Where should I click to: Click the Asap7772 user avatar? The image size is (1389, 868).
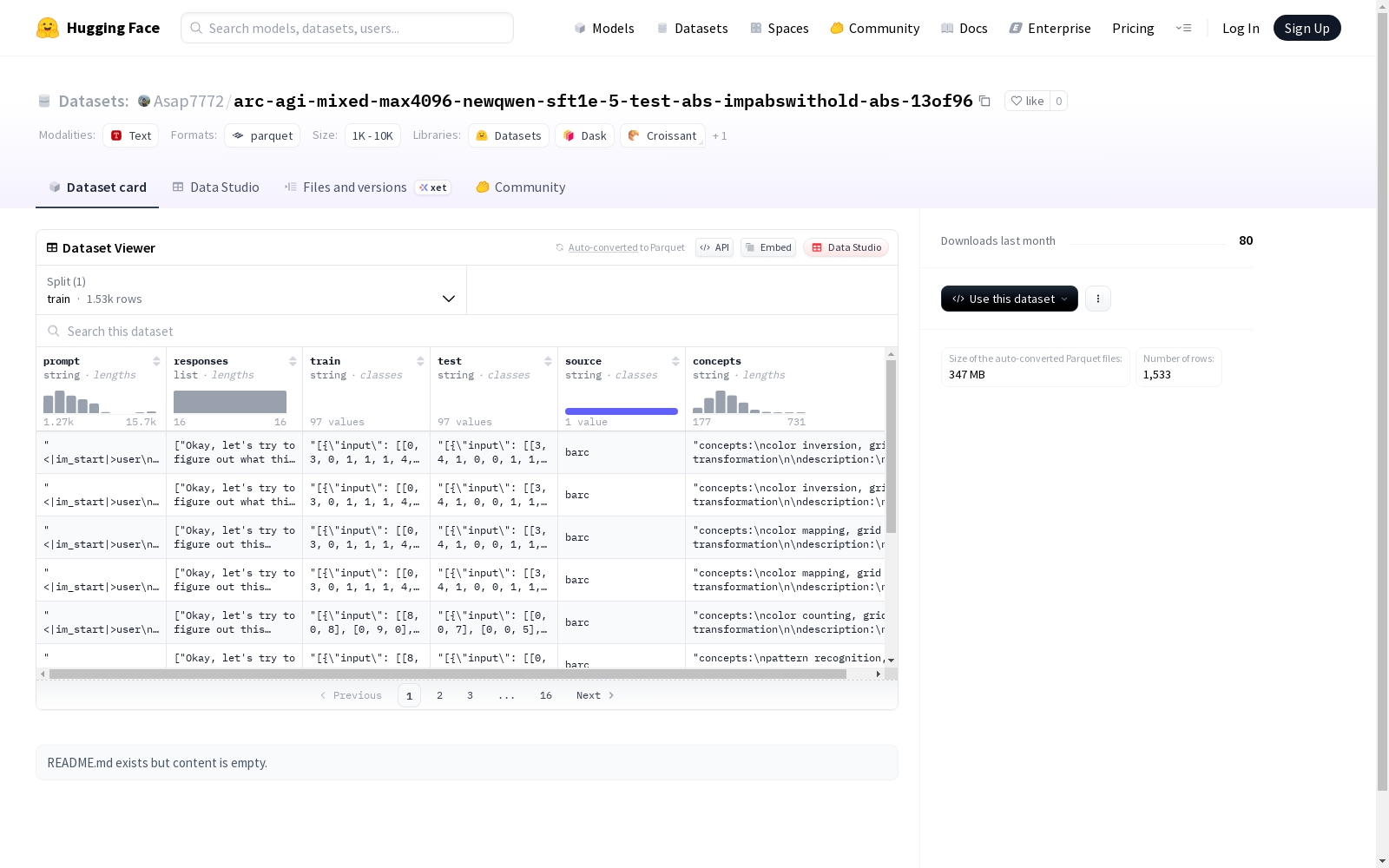click(x=144, y=101)
